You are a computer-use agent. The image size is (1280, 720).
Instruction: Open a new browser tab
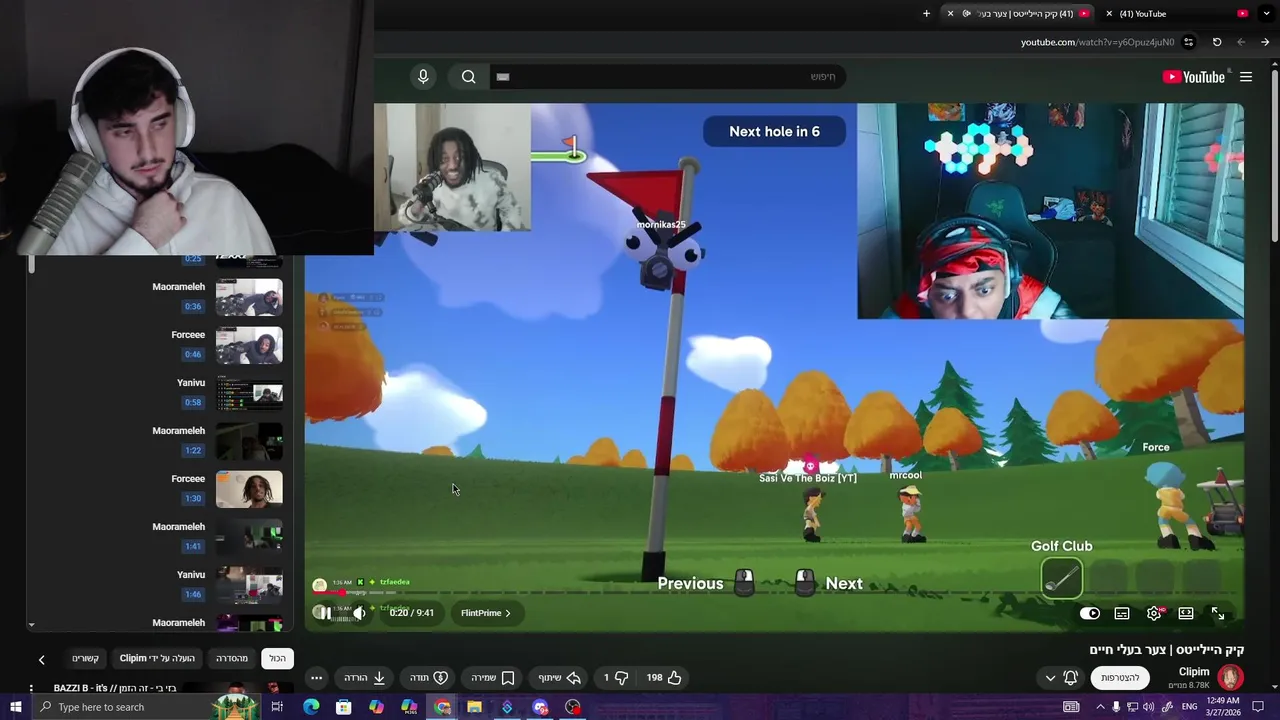(x=926, y=13)
